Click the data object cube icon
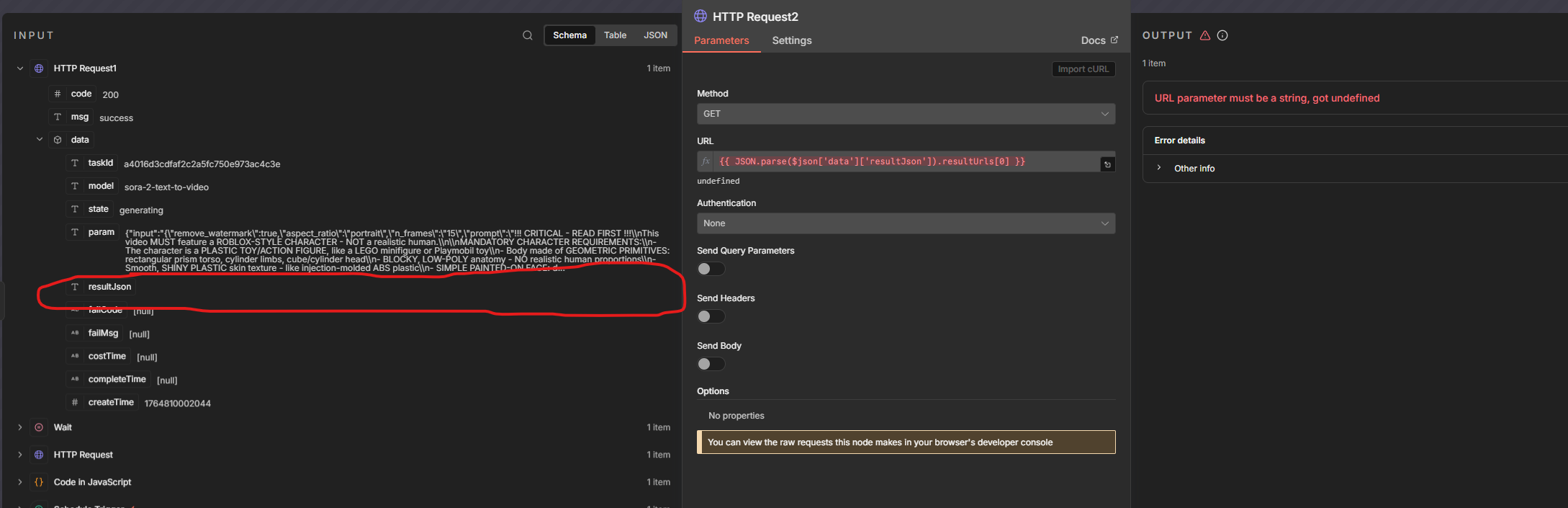 [x=58, y=140]
